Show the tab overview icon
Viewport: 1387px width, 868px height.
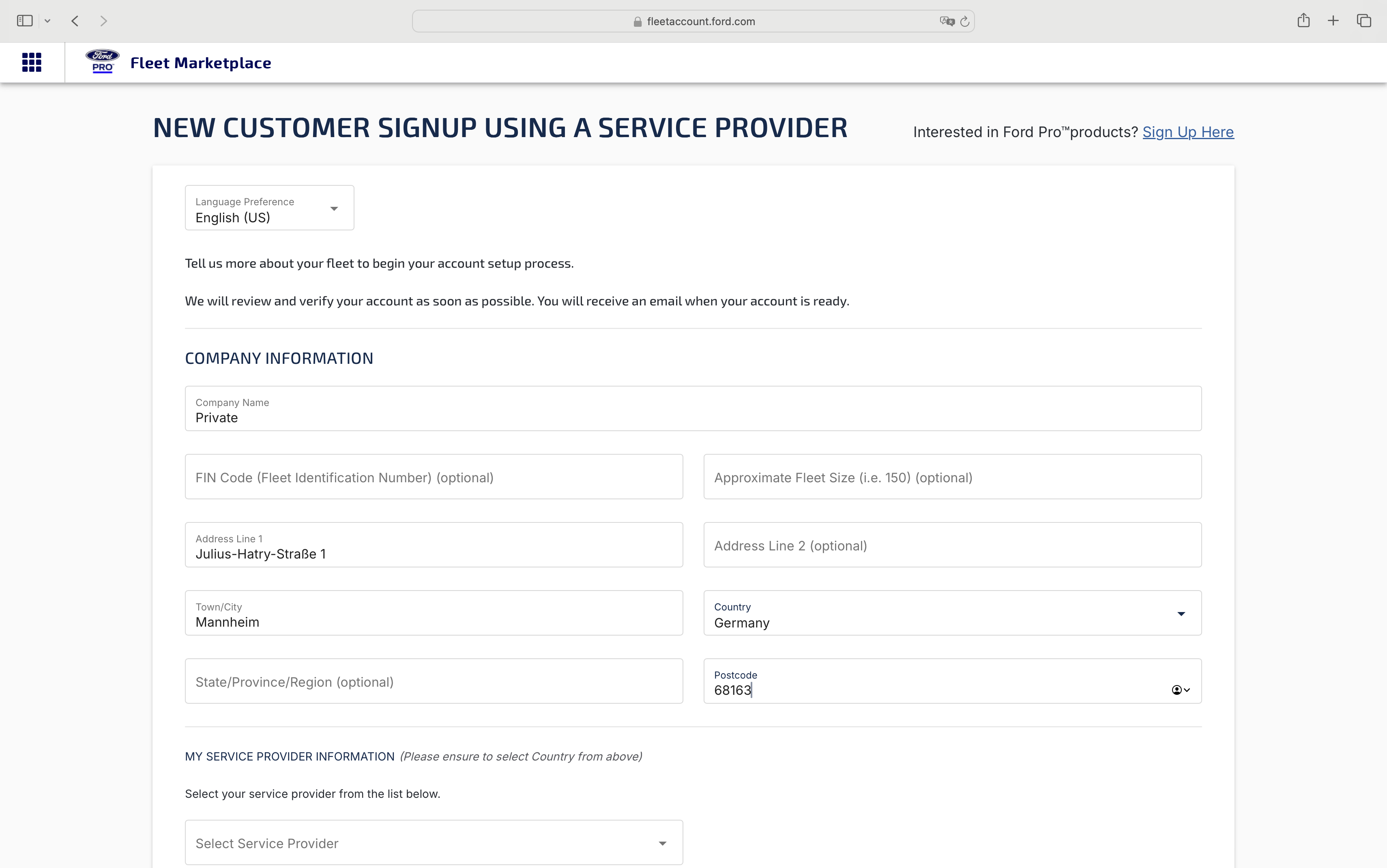point(1364,21)
